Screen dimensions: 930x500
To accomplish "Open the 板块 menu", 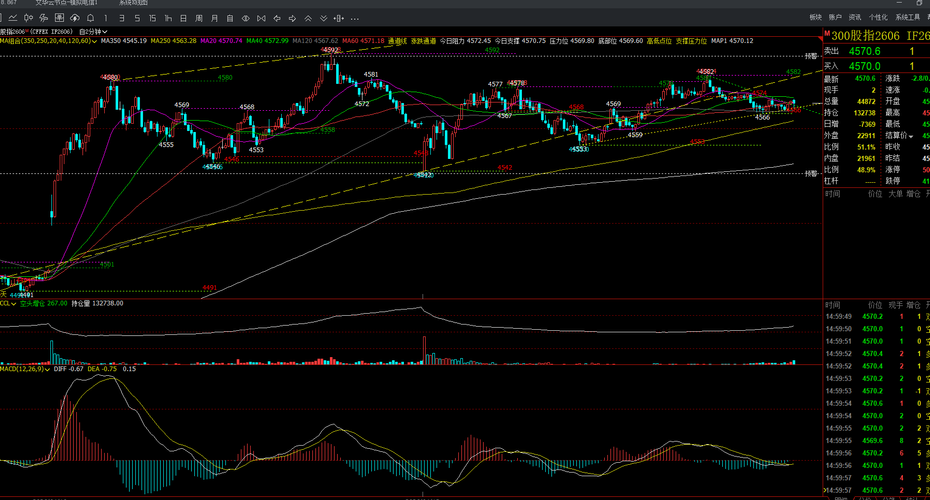I will click(816, 17).
